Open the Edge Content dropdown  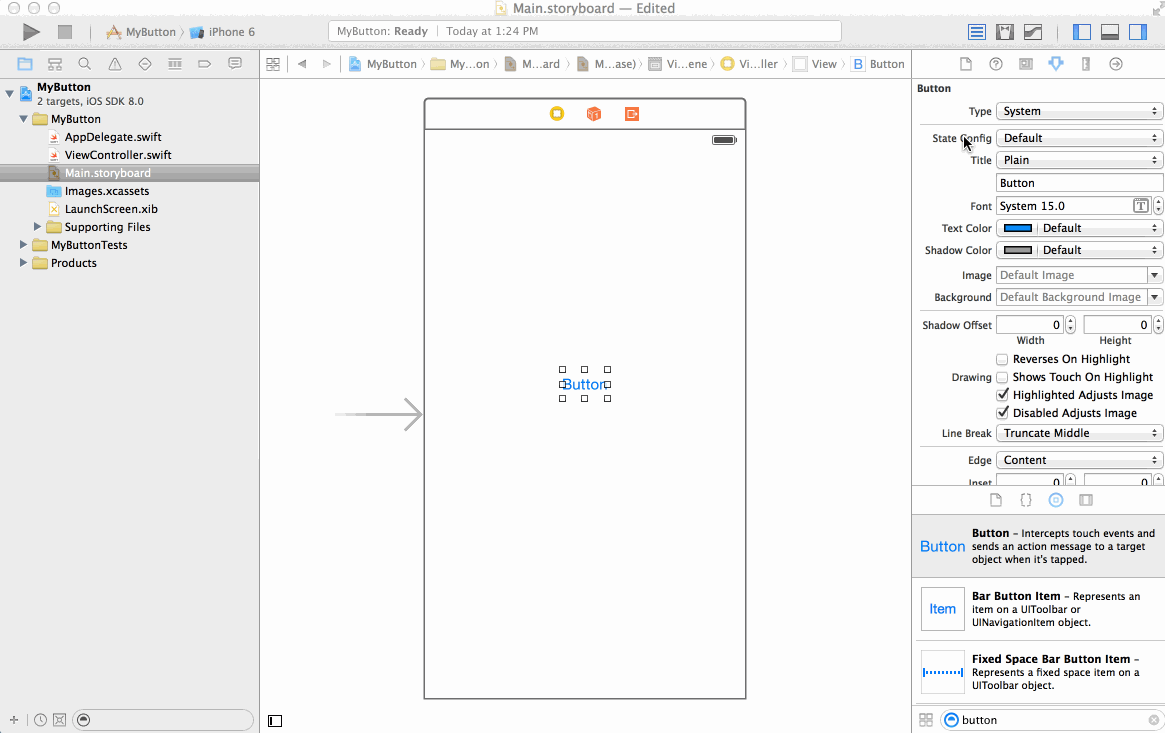(x=1080, y=460)
